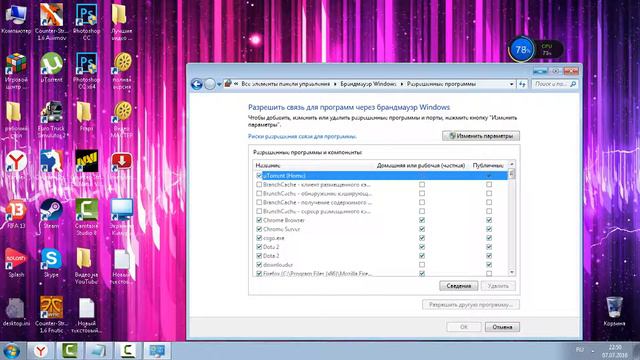Enable private network for the downloader row
Image resolution: width=640 pixels, height=360 pixels.
[422, 264]
